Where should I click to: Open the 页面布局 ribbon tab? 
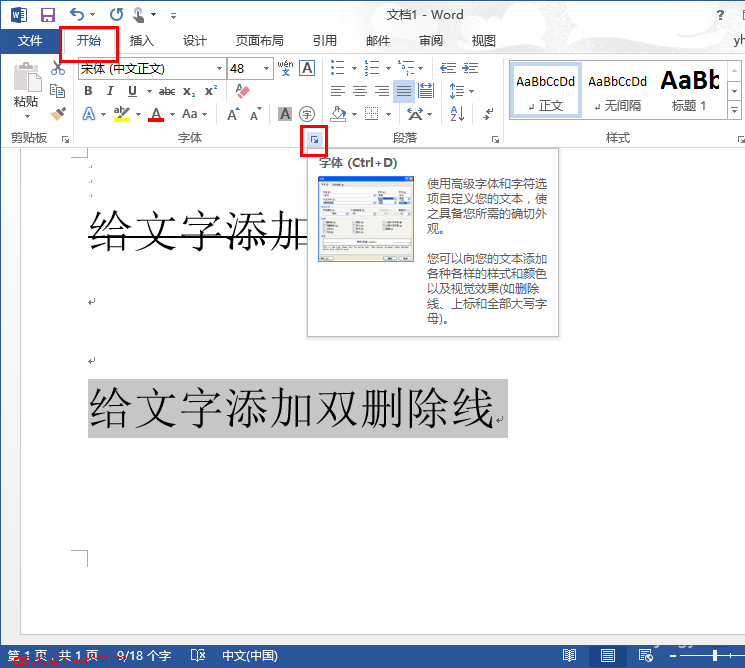259,41
